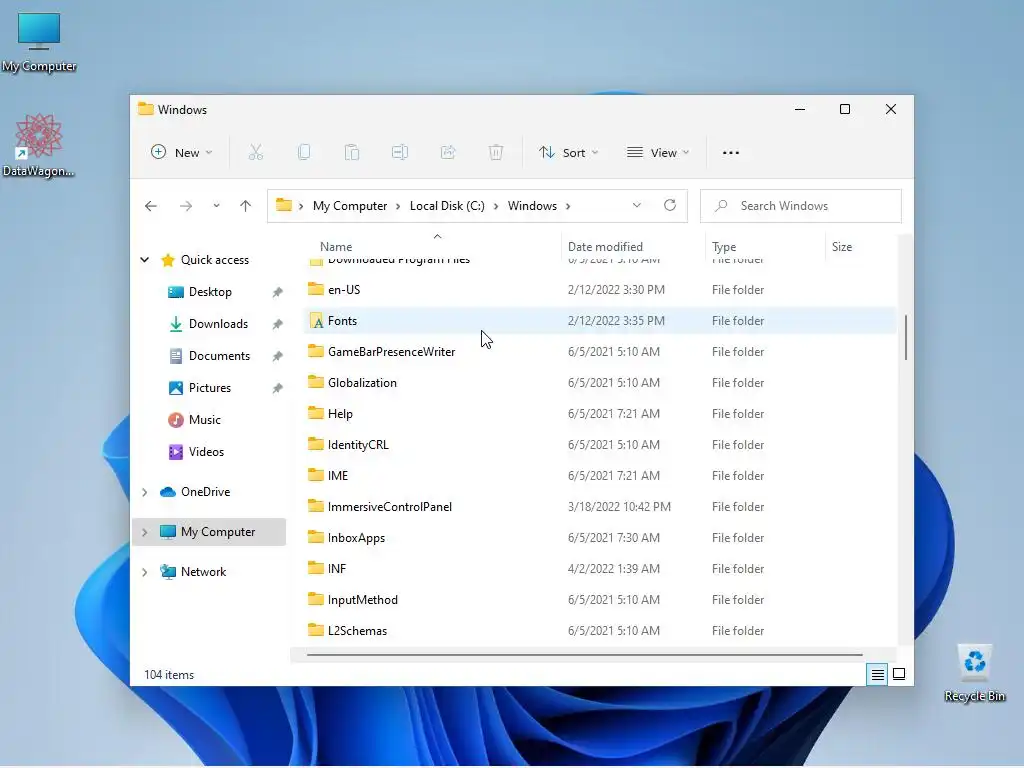Image resolution: width=1024 pixels, height=768 pixels.
Task: Click the Cut scissors icon
Action: click(x=255, y=152)
